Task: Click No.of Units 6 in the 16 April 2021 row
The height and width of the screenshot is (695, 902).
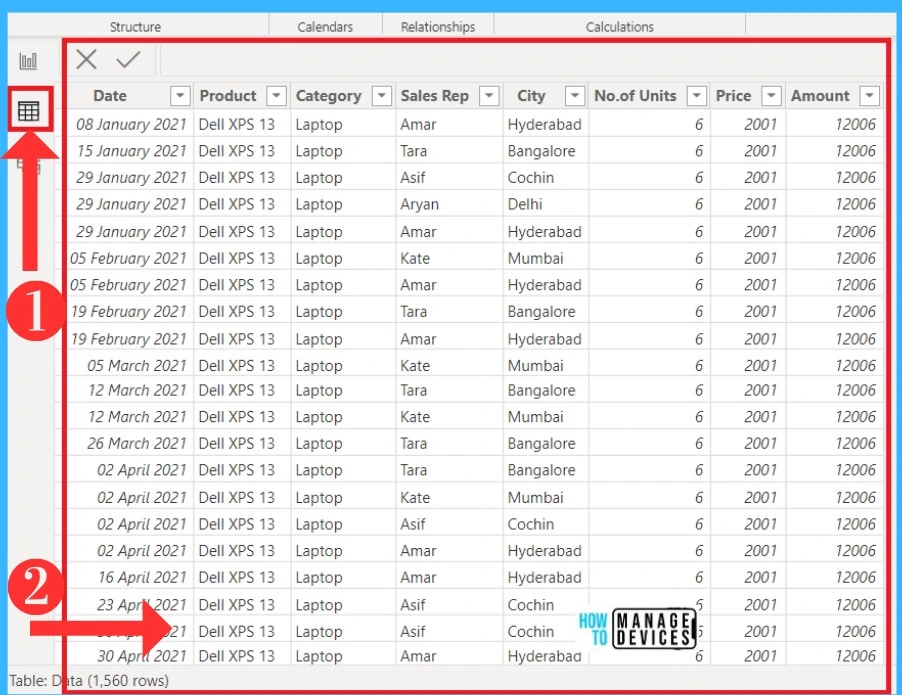Action: click(x=699, y=577)
